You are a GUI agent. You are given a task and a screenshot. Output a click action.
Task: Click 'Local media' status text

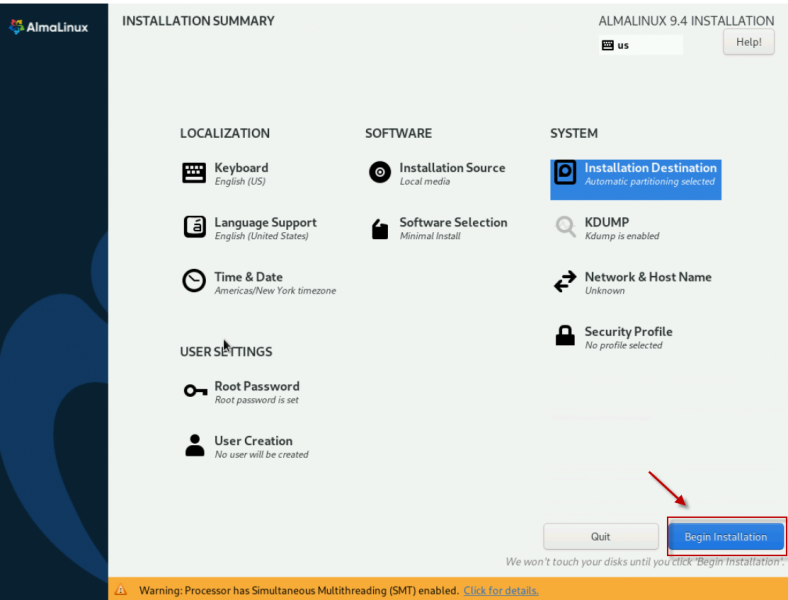tap(425, 181)
